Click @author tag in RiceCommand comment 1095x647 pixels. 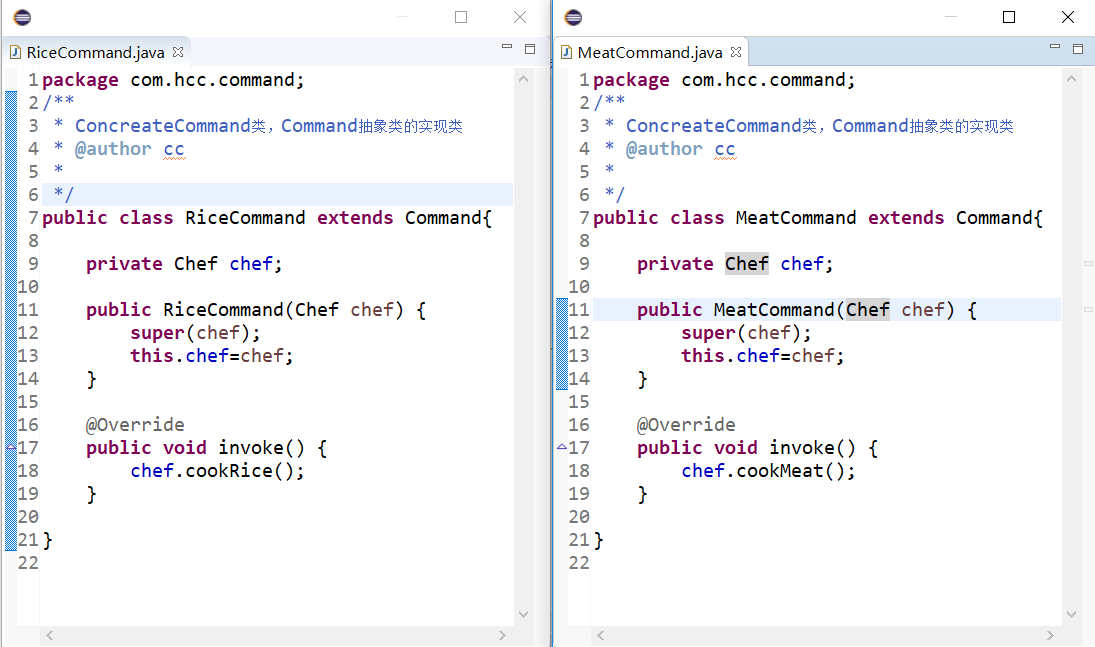[x=113, y=149]
